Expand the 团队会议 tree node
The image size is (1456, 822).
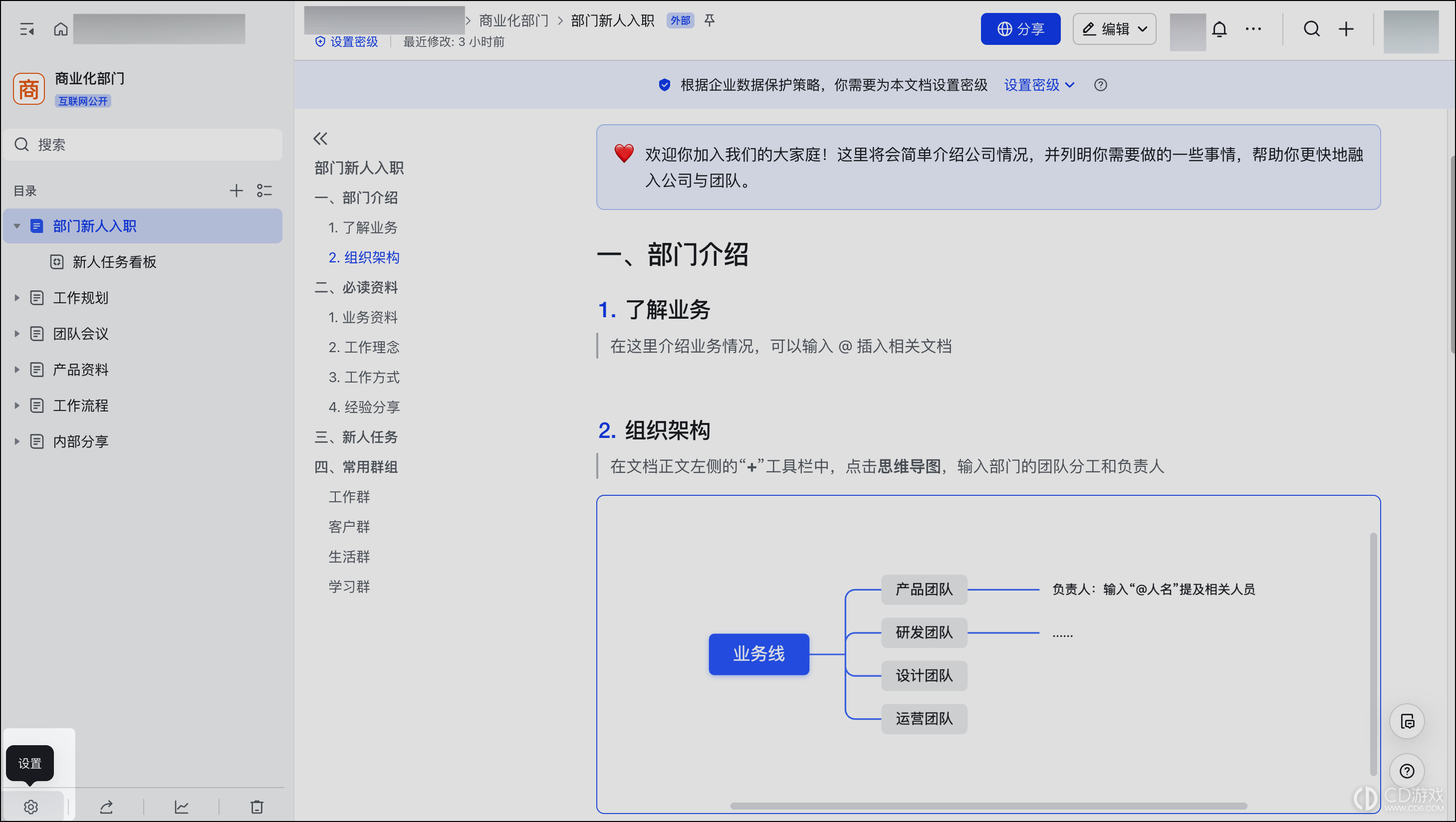click(17, 334)
